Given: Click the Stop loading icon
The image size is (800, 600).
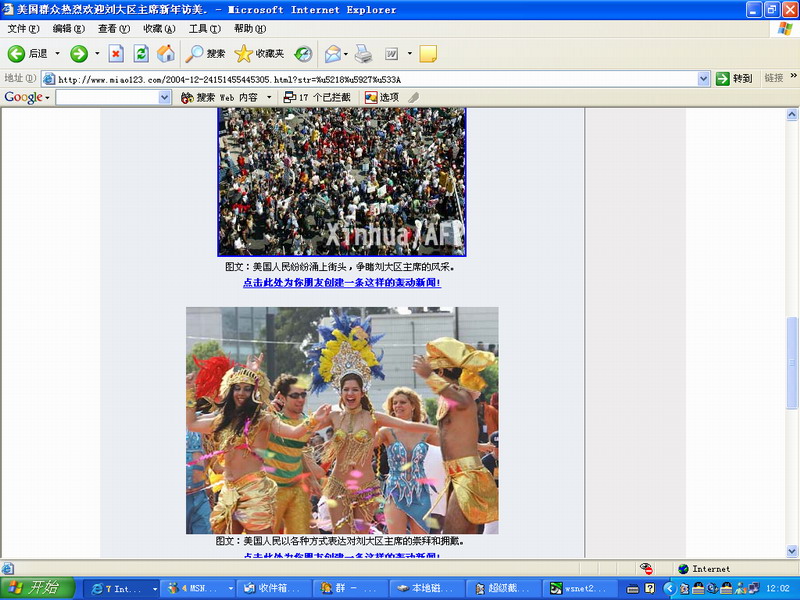Looking at the screenshot, I should coord(116,54).
